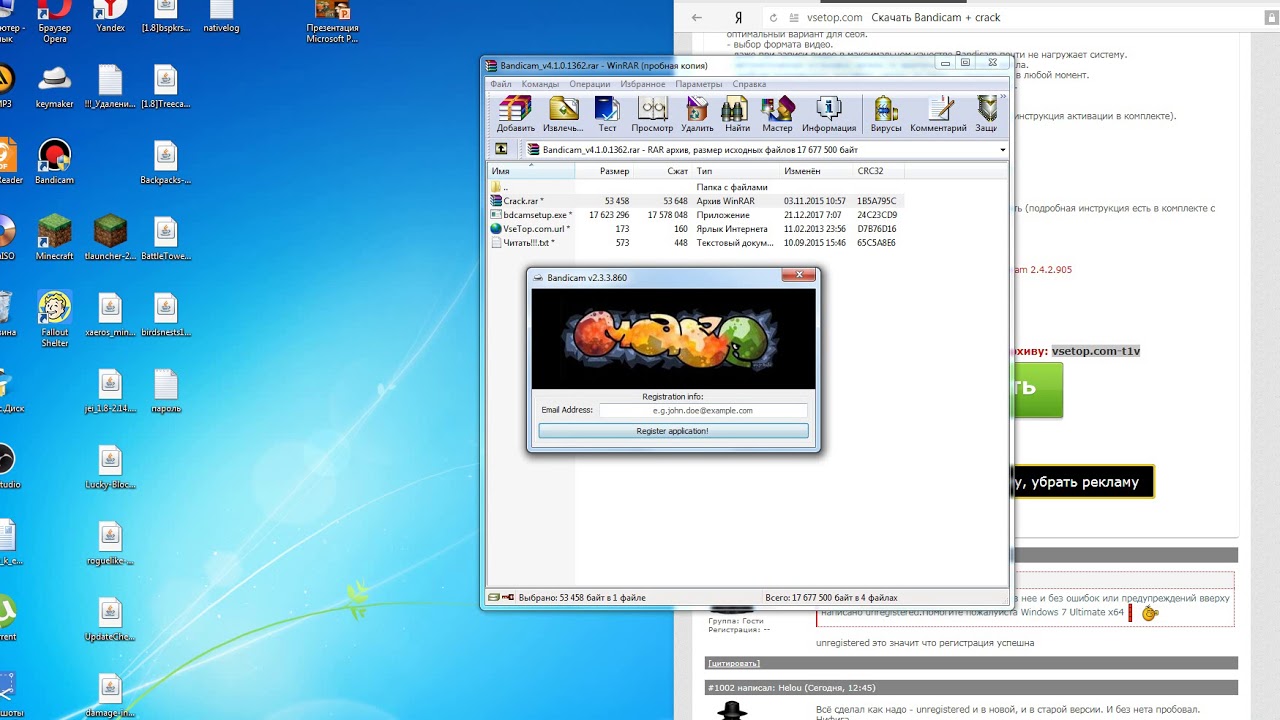Select the Backpacks jar file on desktop
This screenshot has width=1280, height=720.
point(166,162)
